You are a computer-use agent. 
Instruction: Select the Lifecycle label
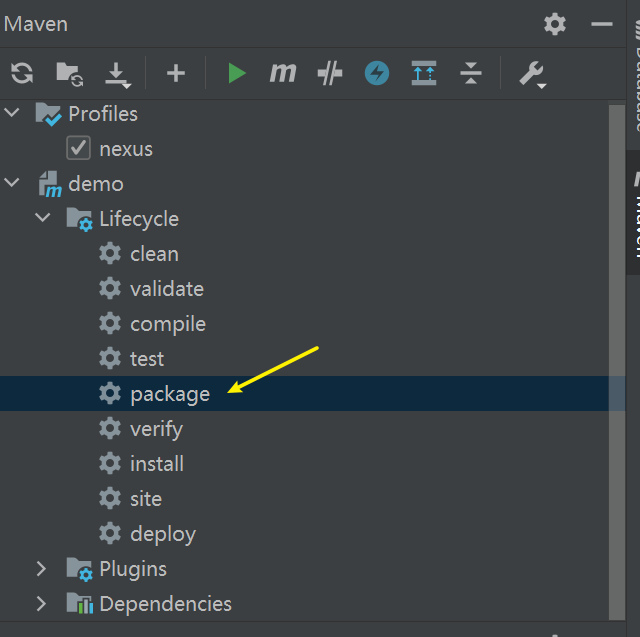[x=139, y=220]
